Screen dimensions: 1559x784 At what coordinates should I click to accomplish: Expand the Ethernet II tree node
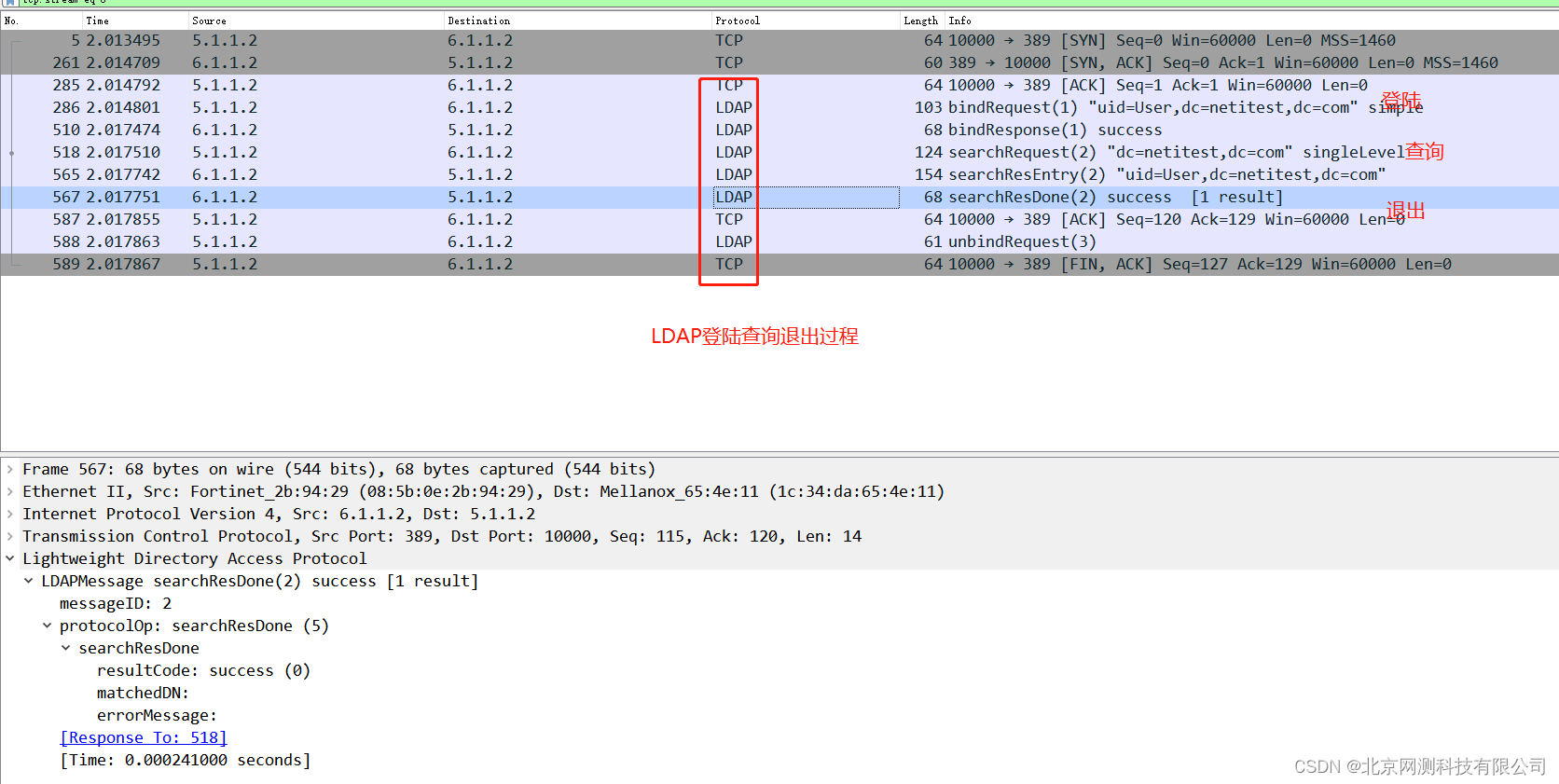pos(10,491)
